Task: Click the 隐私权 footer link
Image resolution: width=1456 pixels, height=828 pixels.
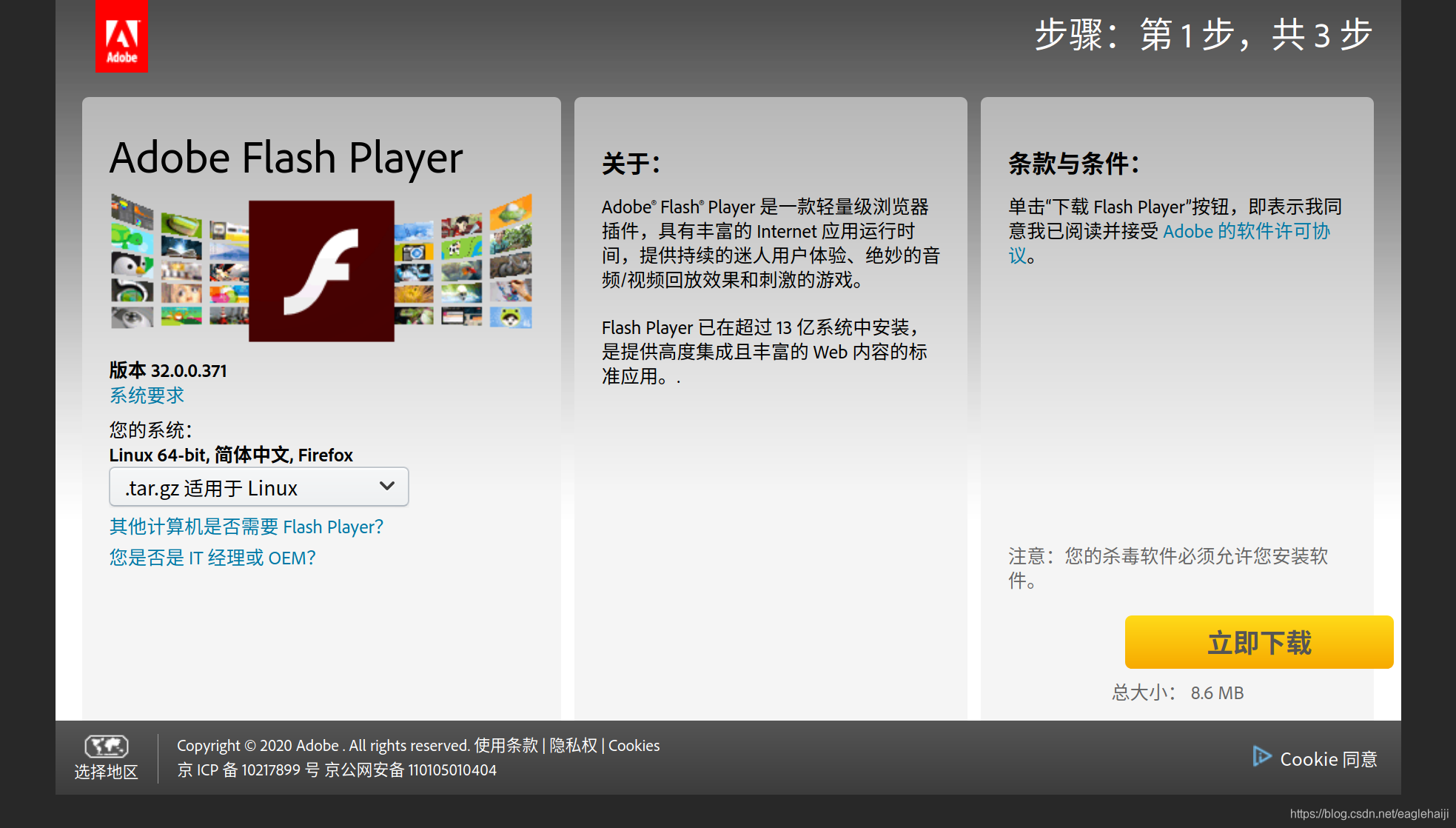Action: (573, 746)
